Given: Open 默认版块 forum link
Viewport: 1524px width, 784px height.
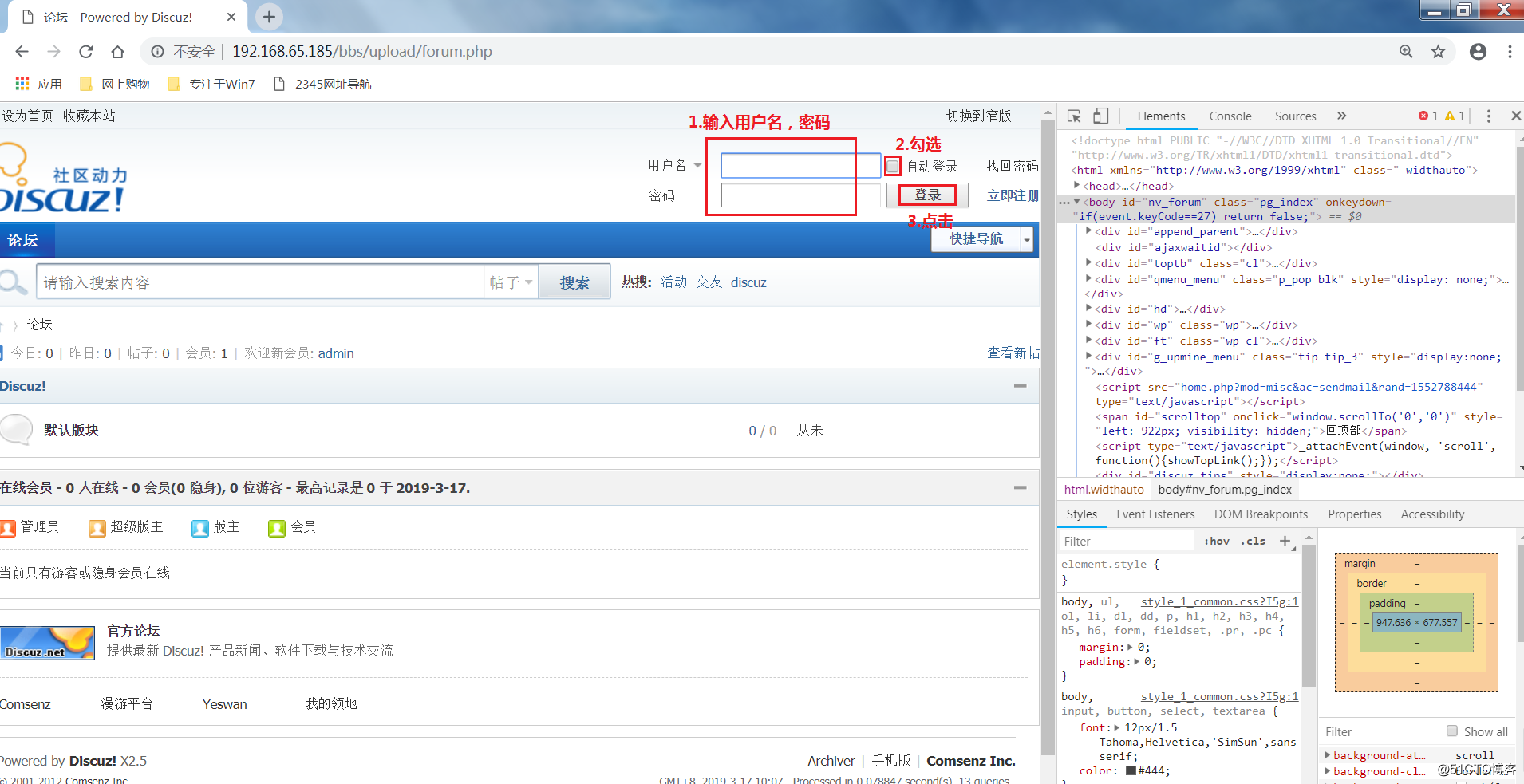Looking at the screenshot, I should [71, 430].
